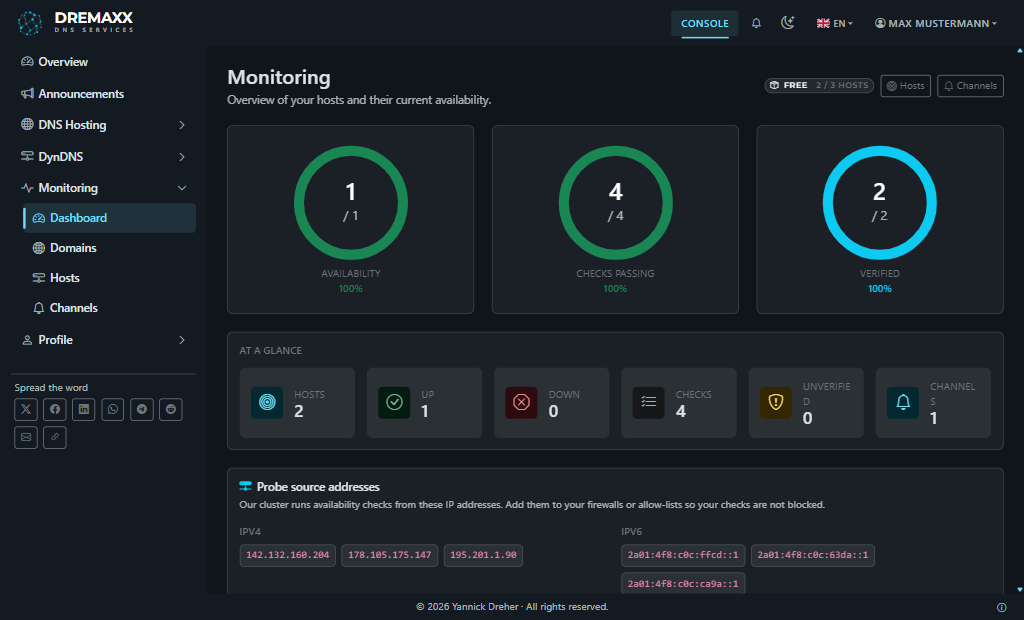Share on Reddit icon

click(170, 410)
